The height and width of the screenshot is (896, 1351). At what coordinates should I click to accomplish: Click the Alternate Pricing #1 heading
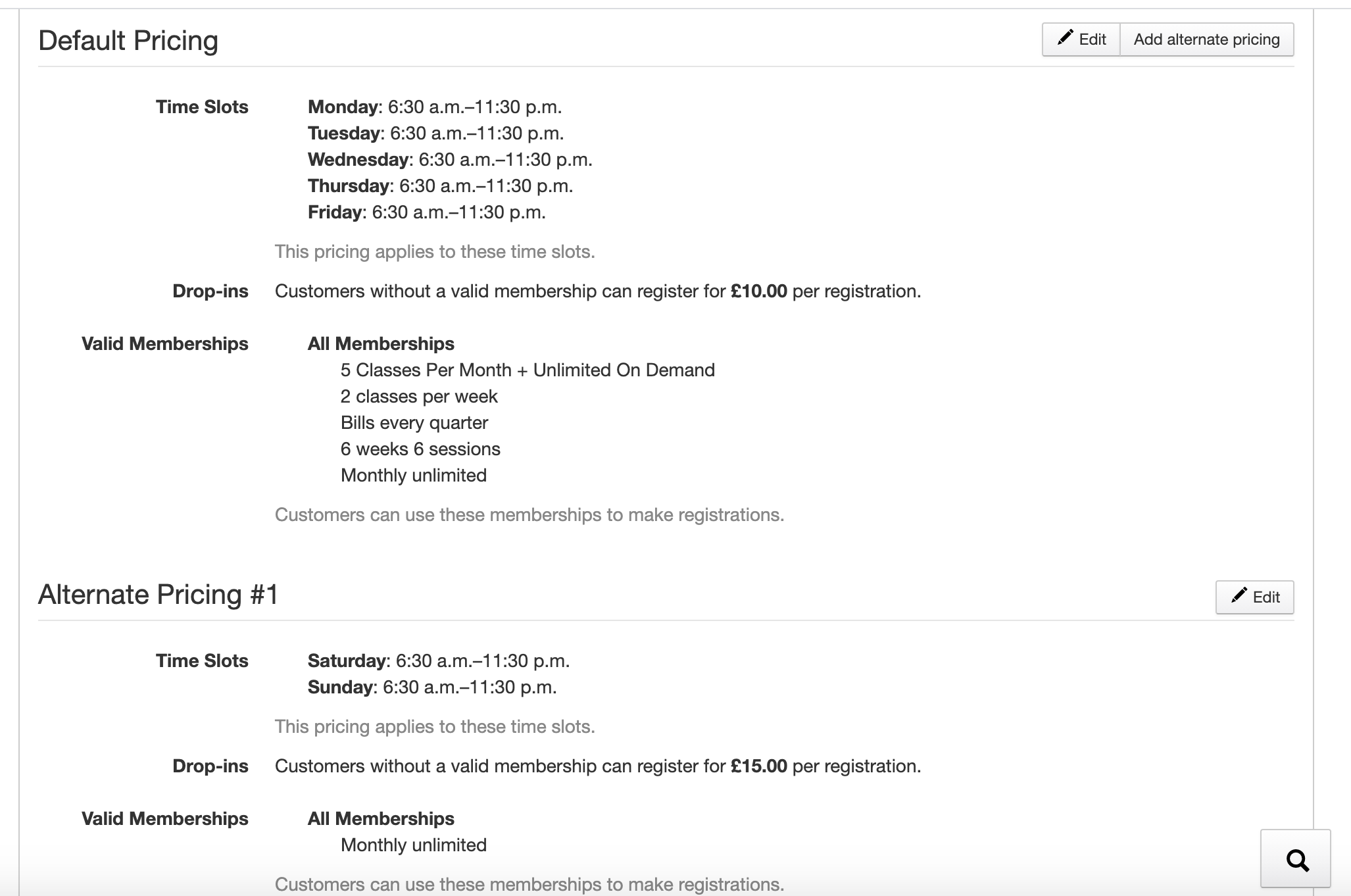(159, 595)
